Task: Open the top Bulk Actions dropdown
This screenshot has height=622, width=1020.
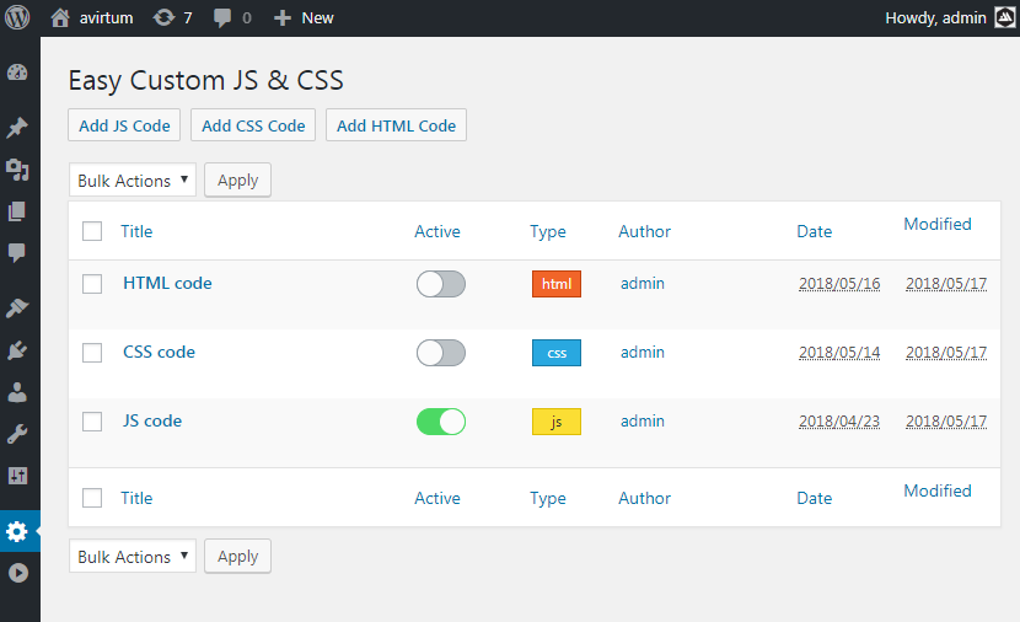Action: coord(132,181)
